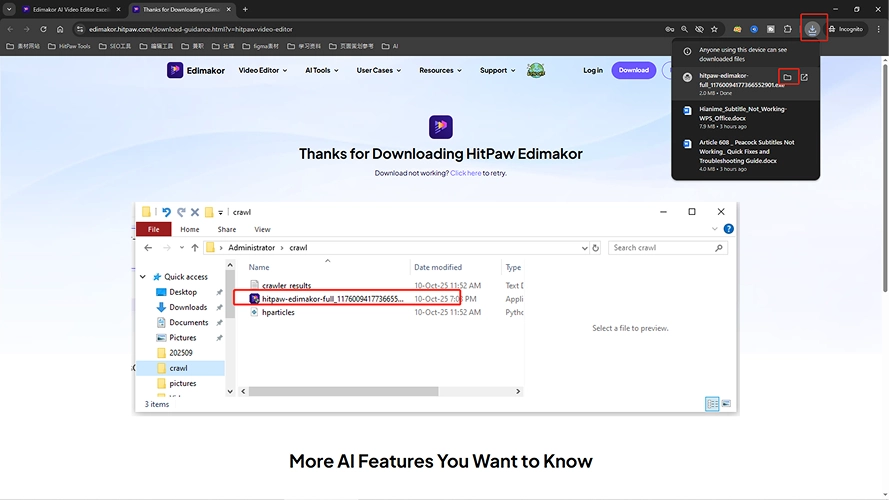Refresh the Explorer crawl folder
Viewport: 889px width, 500px height.
pos(595,248)
